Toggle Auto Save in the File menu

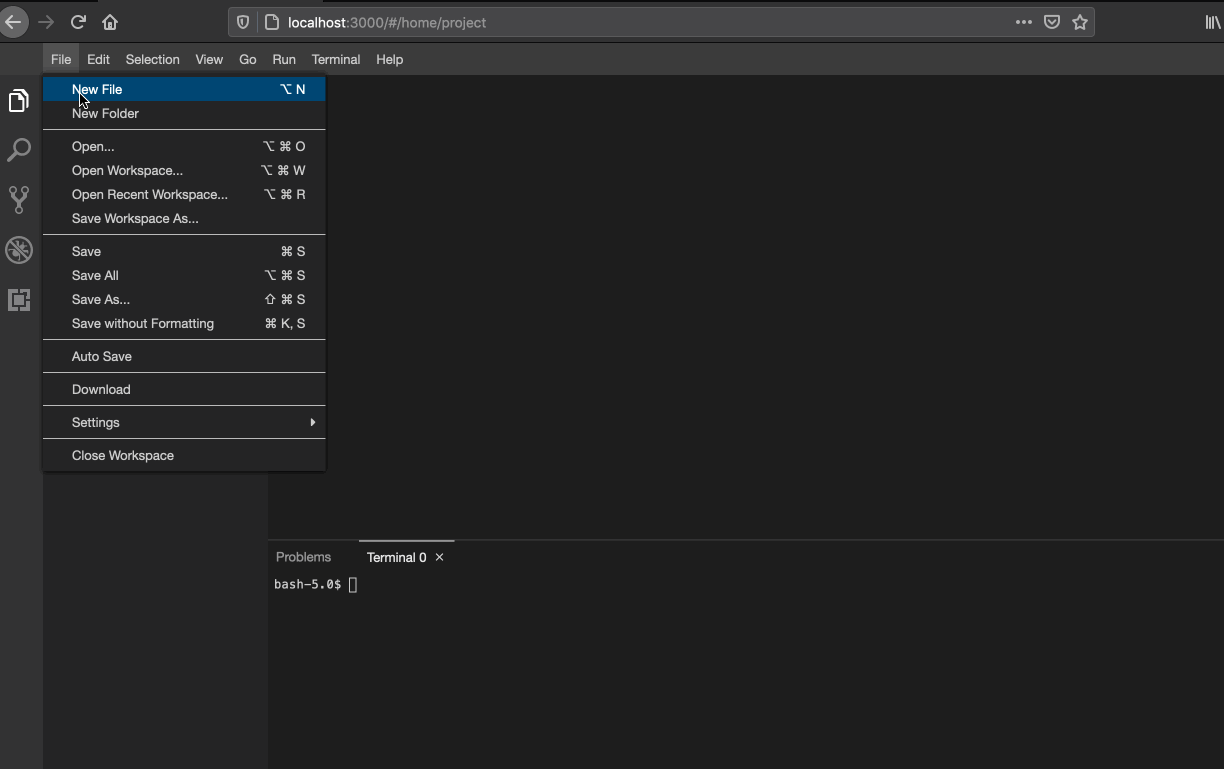pos(101,356)
